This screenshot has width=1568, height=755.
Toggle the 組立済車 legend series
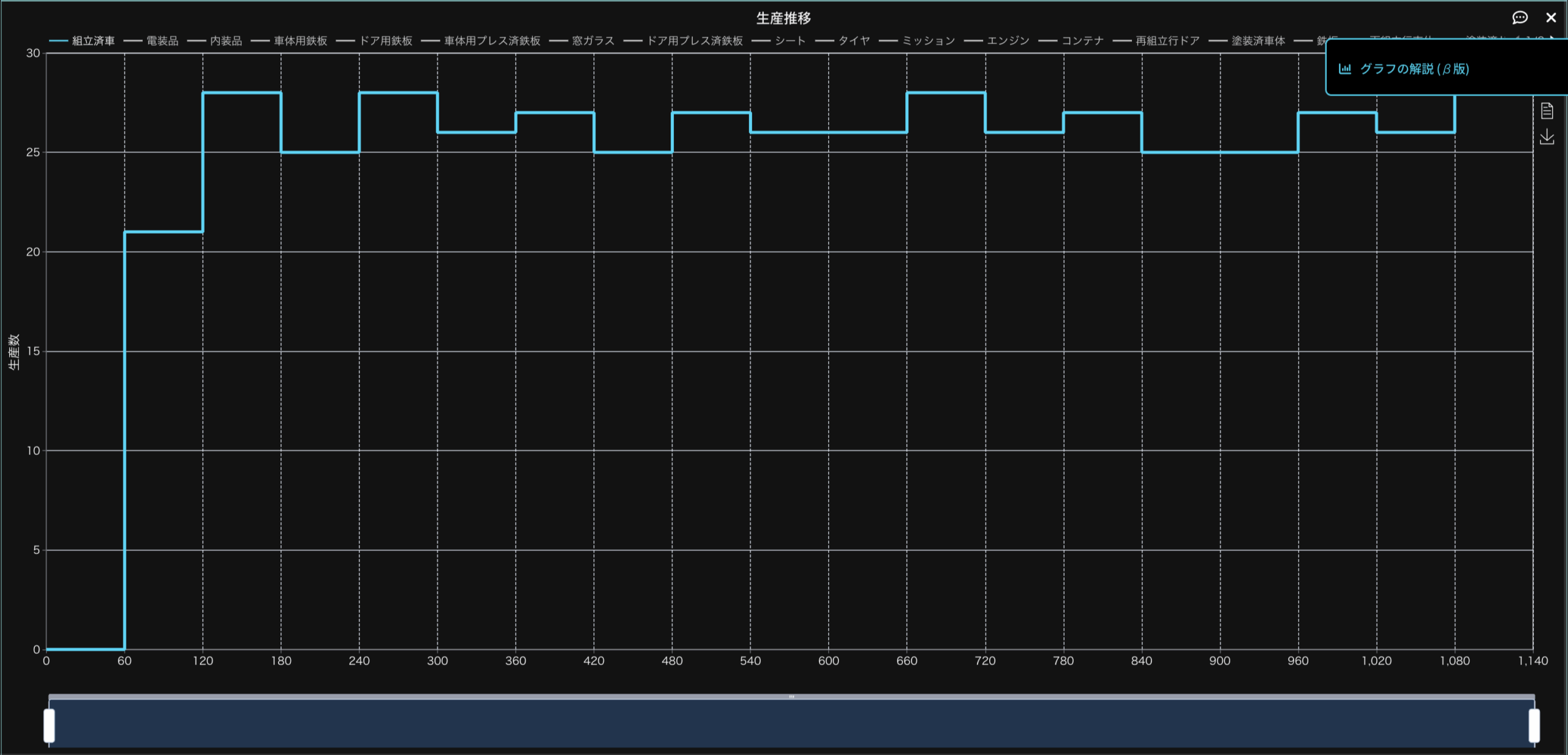point(92,41)
